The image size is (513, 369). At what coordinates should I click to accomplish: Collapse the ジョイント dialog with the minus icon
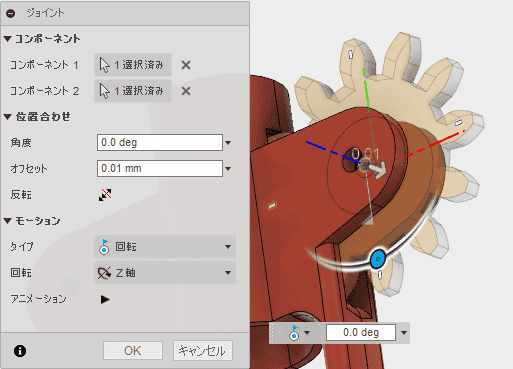[11, 13]
